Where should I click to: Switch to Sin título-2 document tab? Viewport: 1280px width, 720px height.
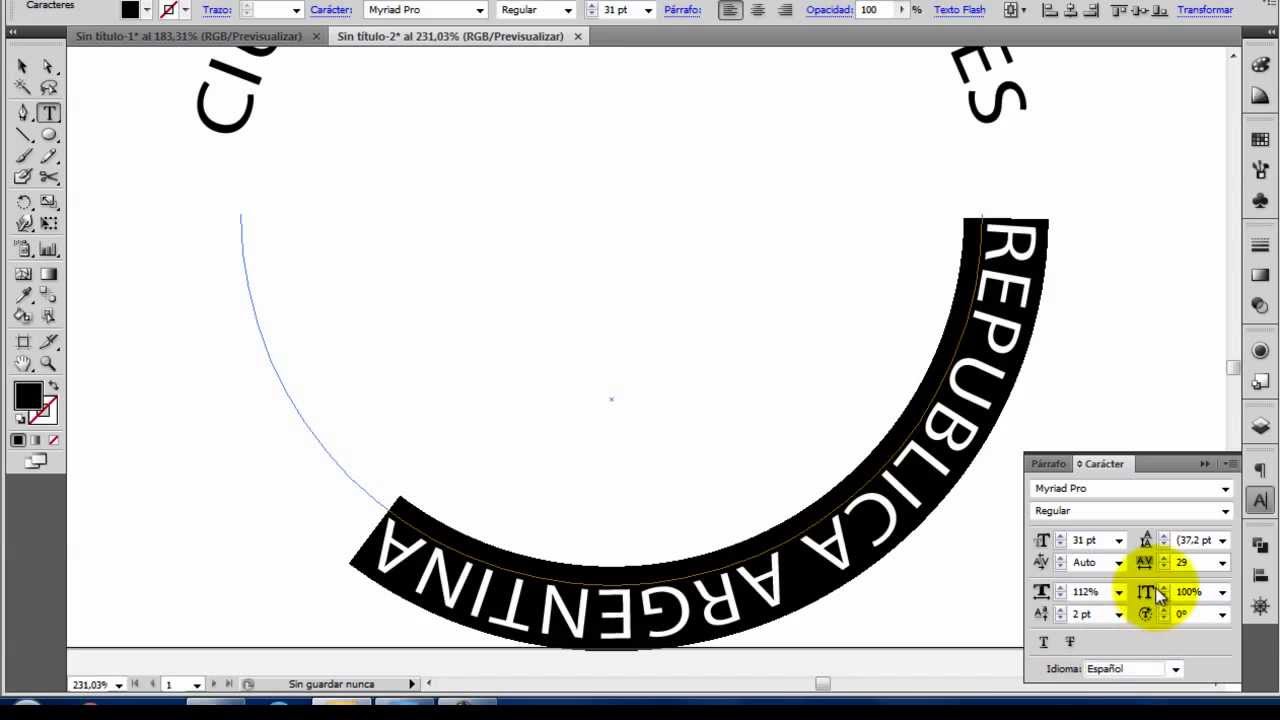point(450,36)
